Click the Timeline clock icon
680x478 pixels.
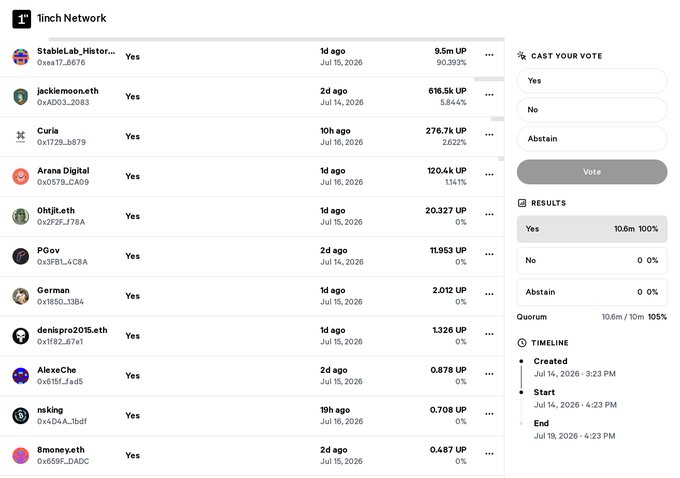click(x=522, y=343)
